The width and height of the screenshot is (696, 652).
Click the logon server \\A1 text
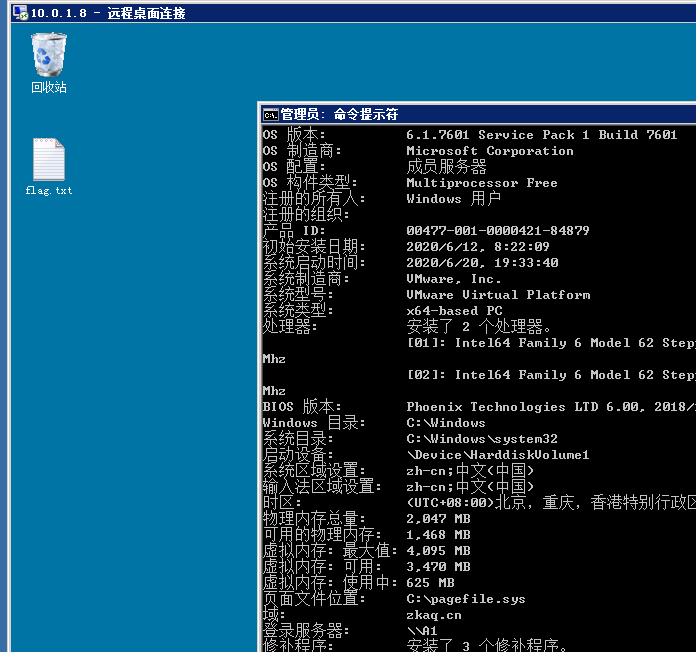pos(422,630)
